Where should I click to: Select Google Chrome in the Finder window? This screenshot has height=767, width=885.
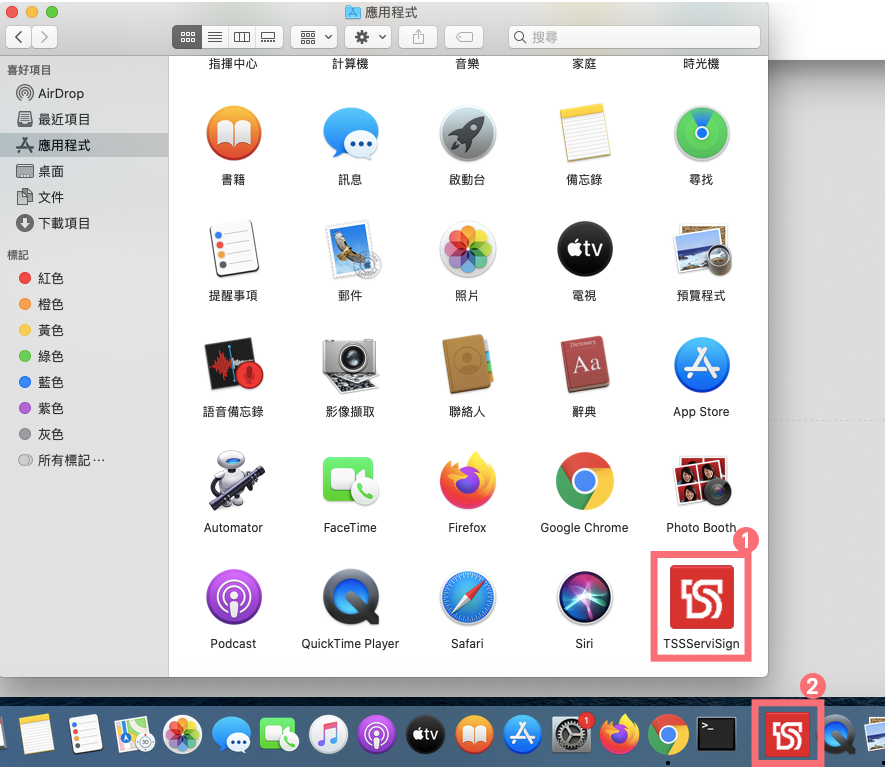(x=585, y=481)
